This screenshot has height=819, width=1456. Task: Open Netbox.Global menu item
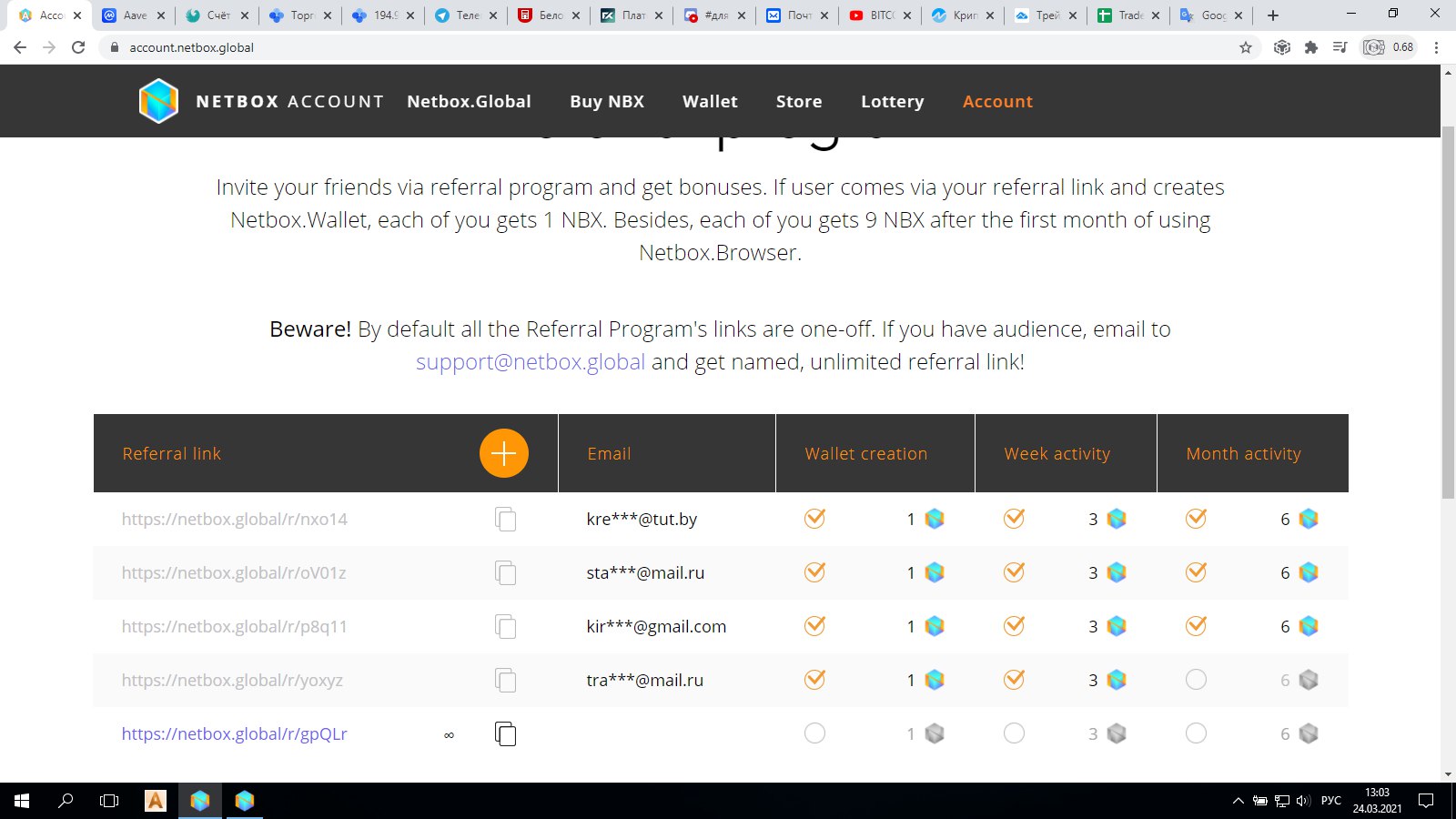tap(469, 101)
